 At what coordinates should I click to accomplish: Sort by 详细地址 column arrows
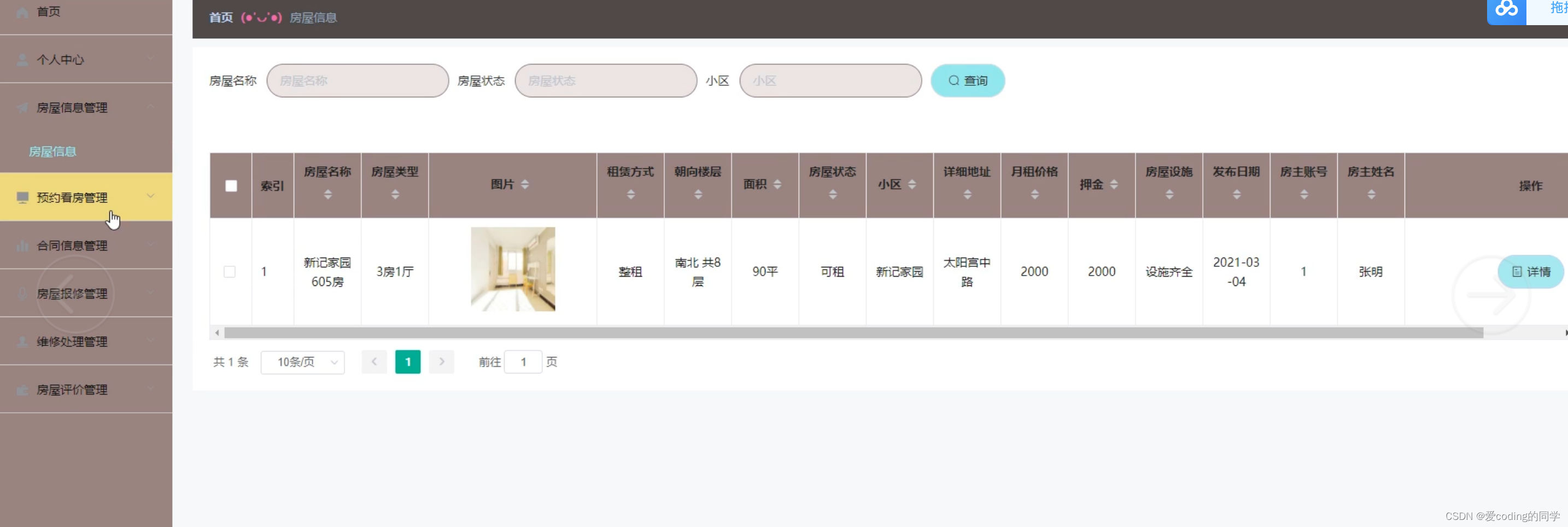coord(967,194)
